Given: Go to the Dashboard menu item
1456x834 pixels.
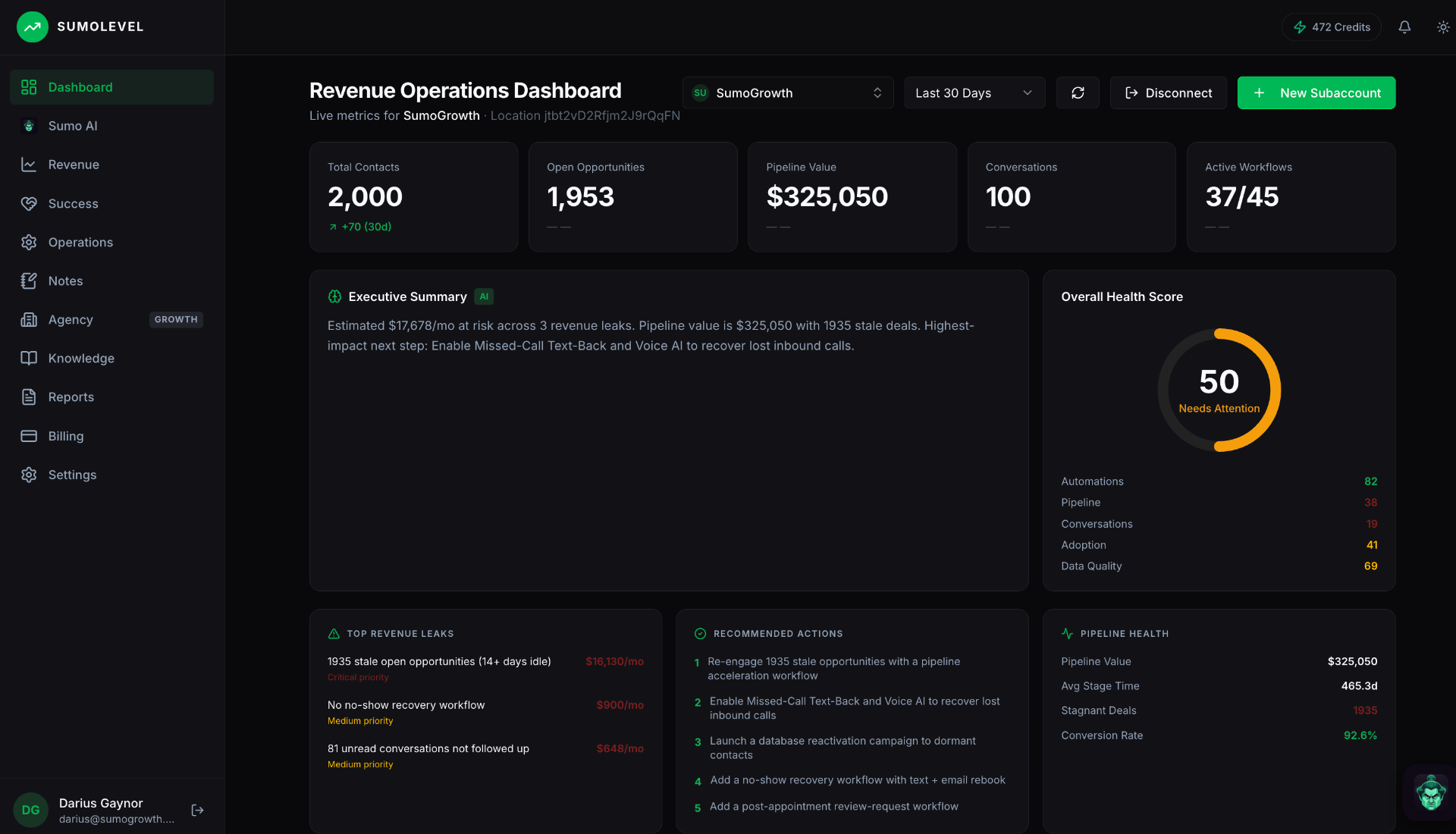Looking at the screenshot, I should point(112,87).
